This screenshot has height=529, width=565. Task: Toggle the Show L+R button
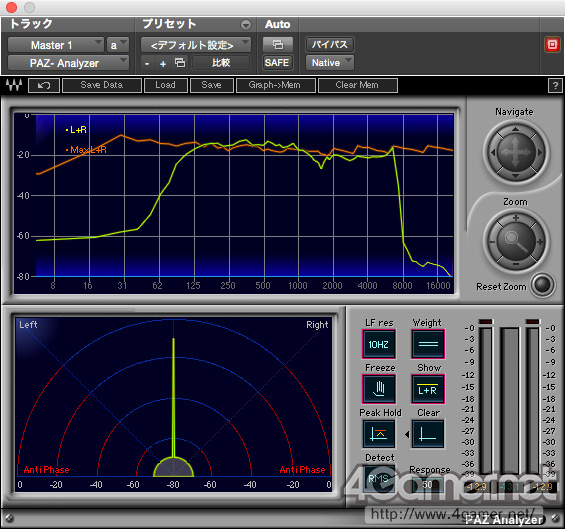pyautogui.click(x=428, y=389)
